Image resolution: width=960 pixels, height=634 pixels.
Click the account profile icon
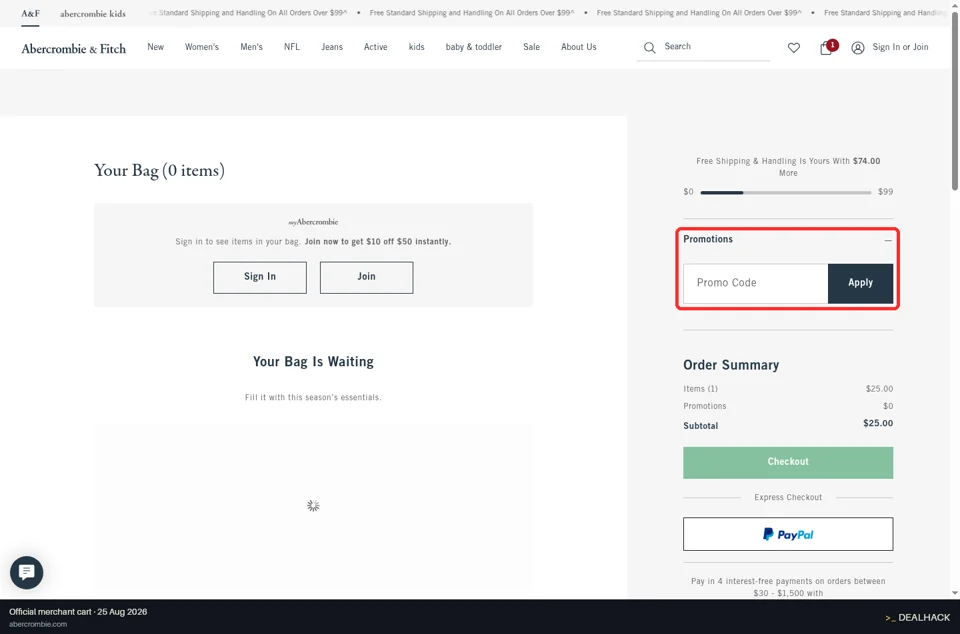pyautogui.click(x=858, y=48)
